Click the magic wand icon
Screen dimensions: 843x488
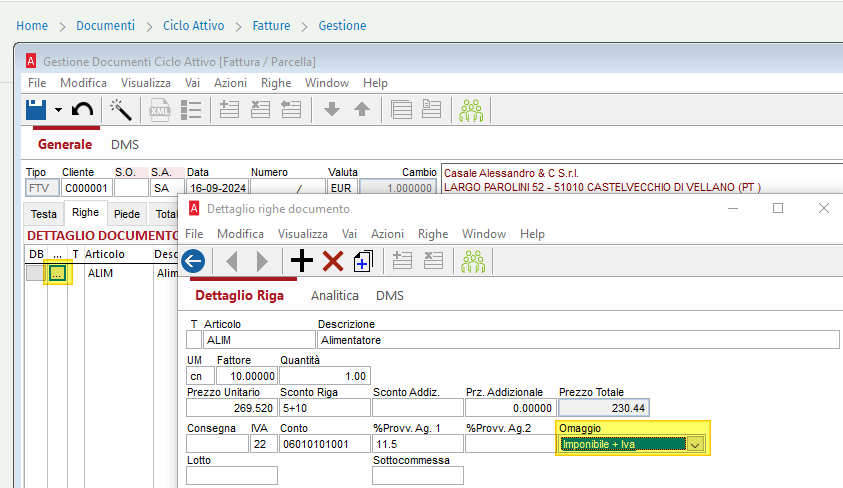pos(120,110)
